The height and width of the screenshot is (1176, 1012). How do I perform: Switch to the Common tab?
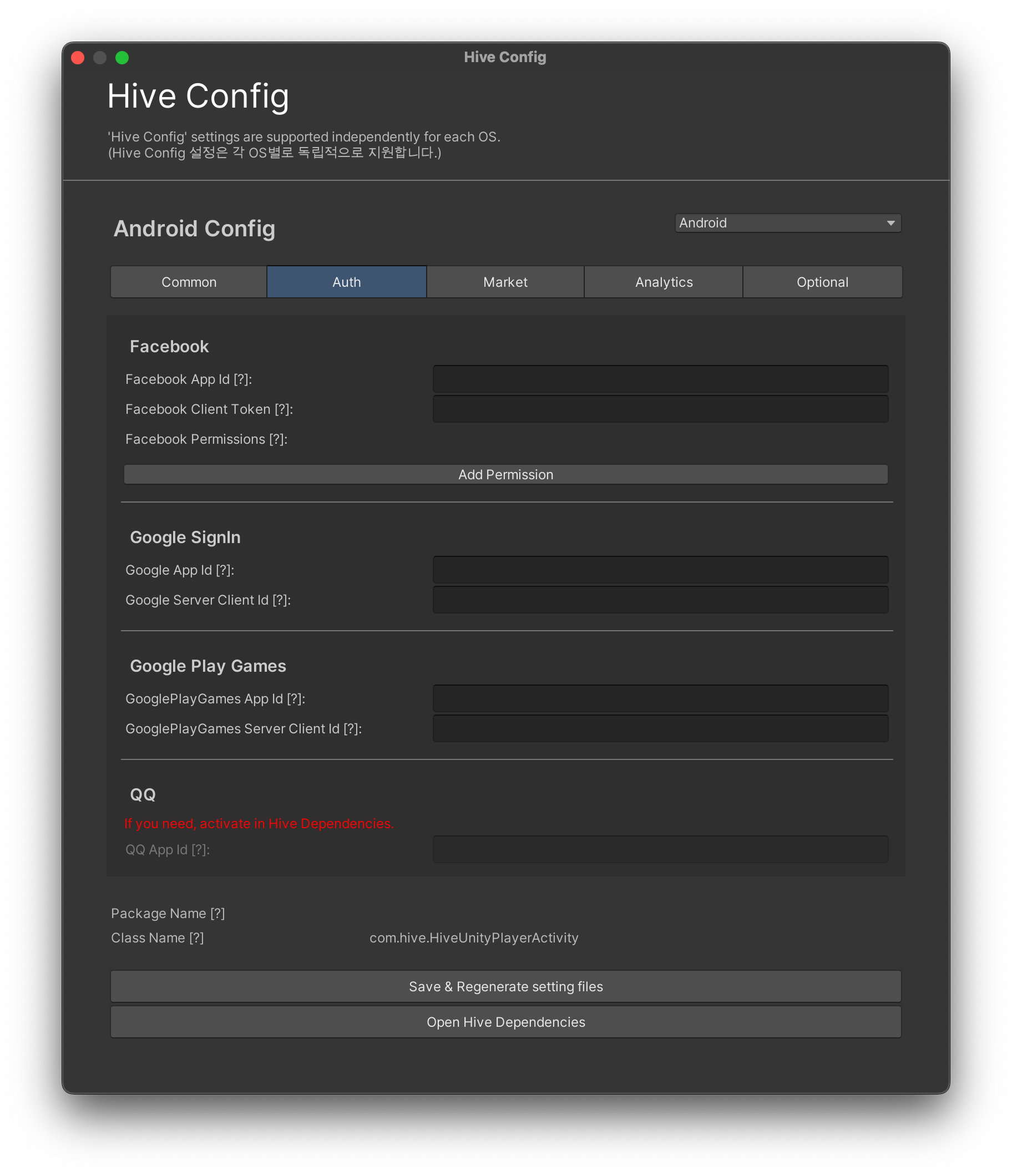coord(189,282)
